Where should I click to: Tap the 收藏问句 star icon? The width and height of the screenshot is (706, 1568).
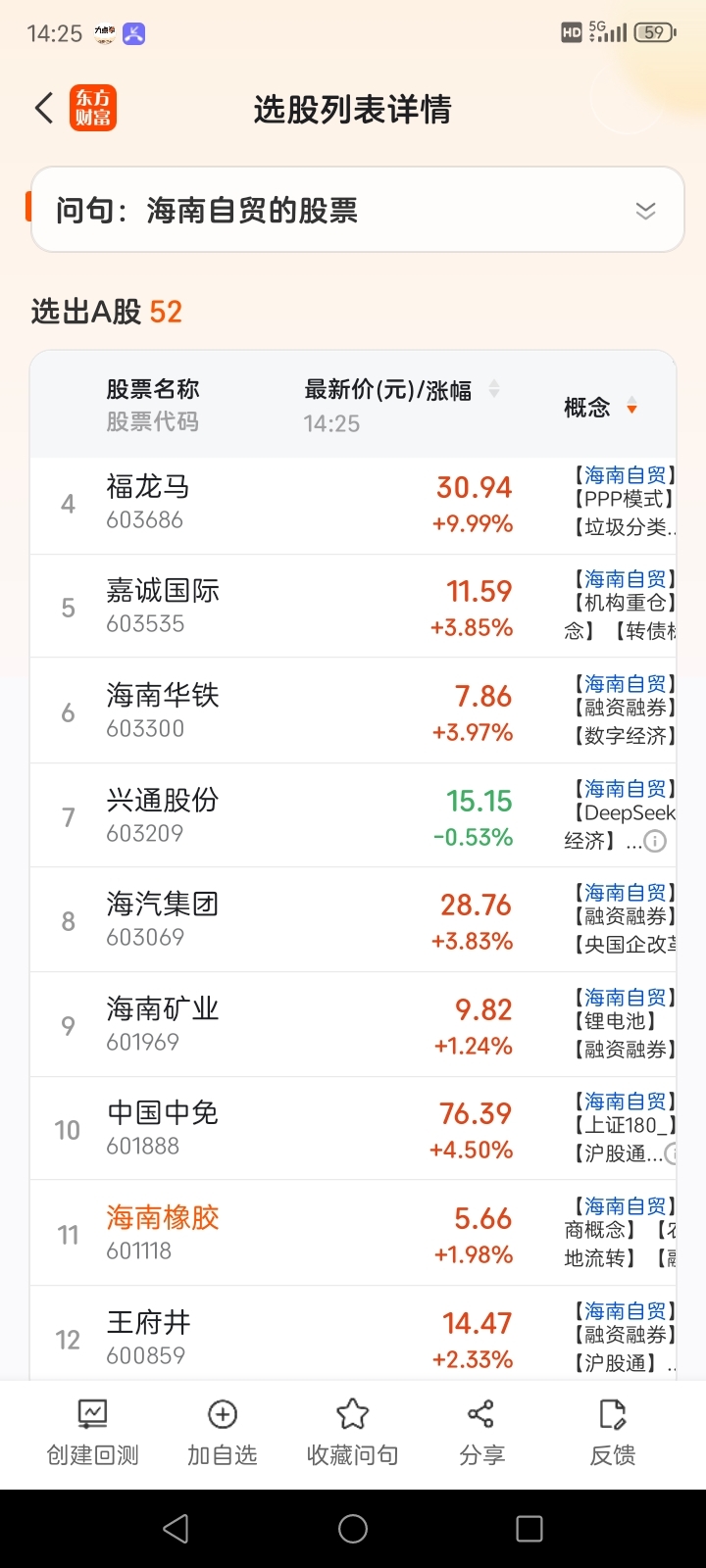tap(353, 1414)
